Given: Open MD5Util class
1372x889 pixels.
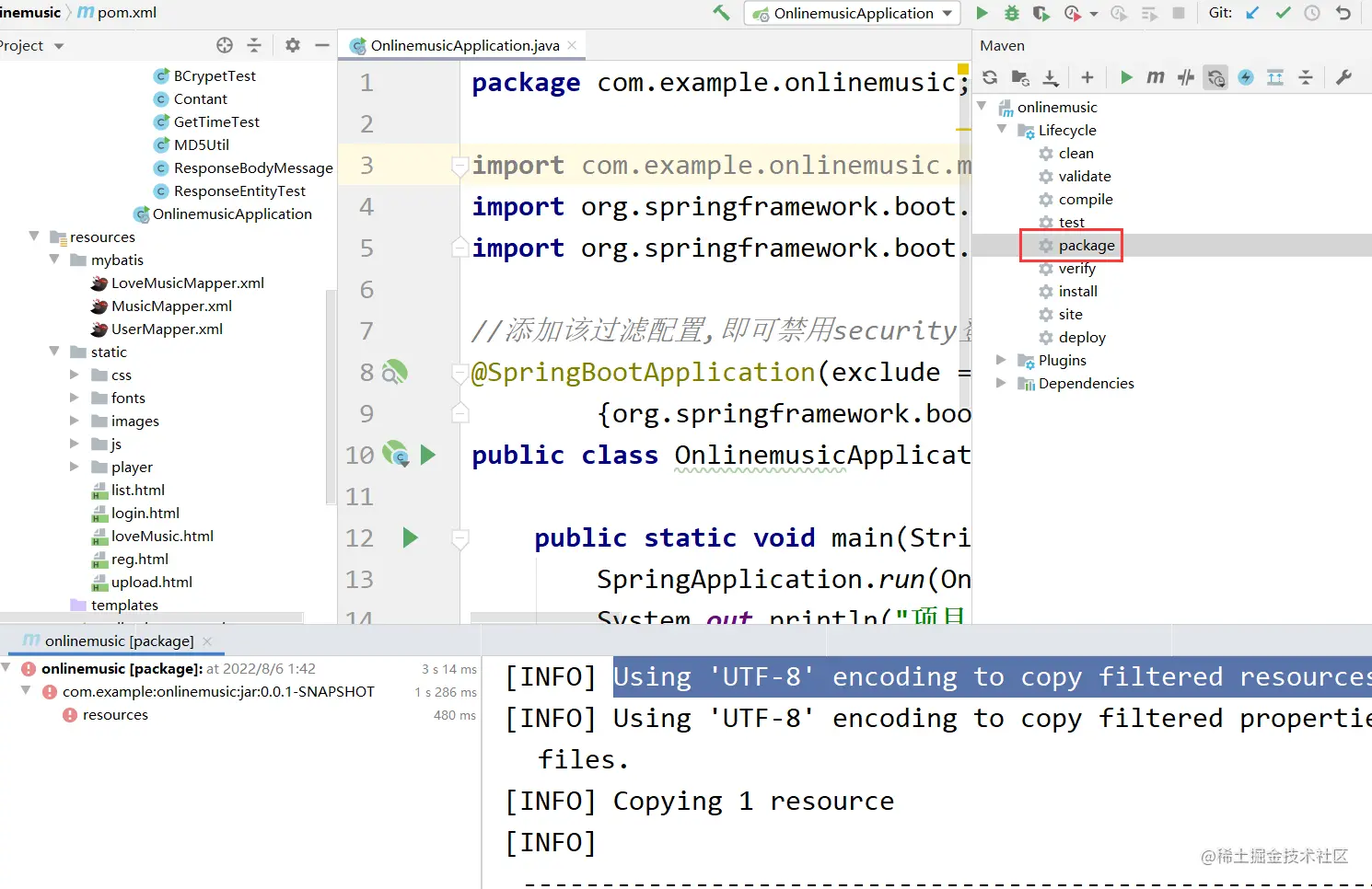Looking at the screenshot, I should point(201,144).
